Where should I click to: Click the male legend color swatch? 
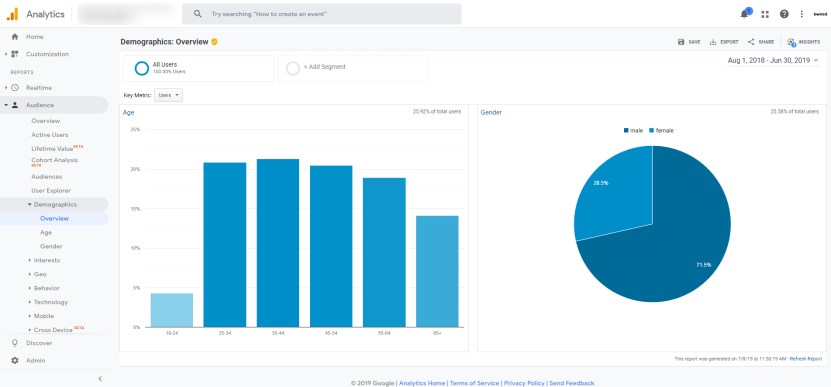tap(626, 130)
